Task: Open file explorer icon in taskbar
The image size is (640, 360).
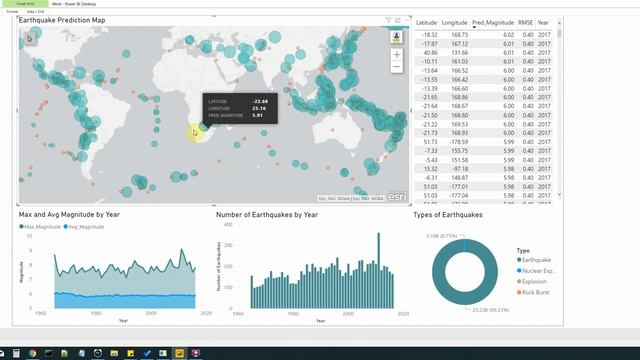Action: (114, 353)
